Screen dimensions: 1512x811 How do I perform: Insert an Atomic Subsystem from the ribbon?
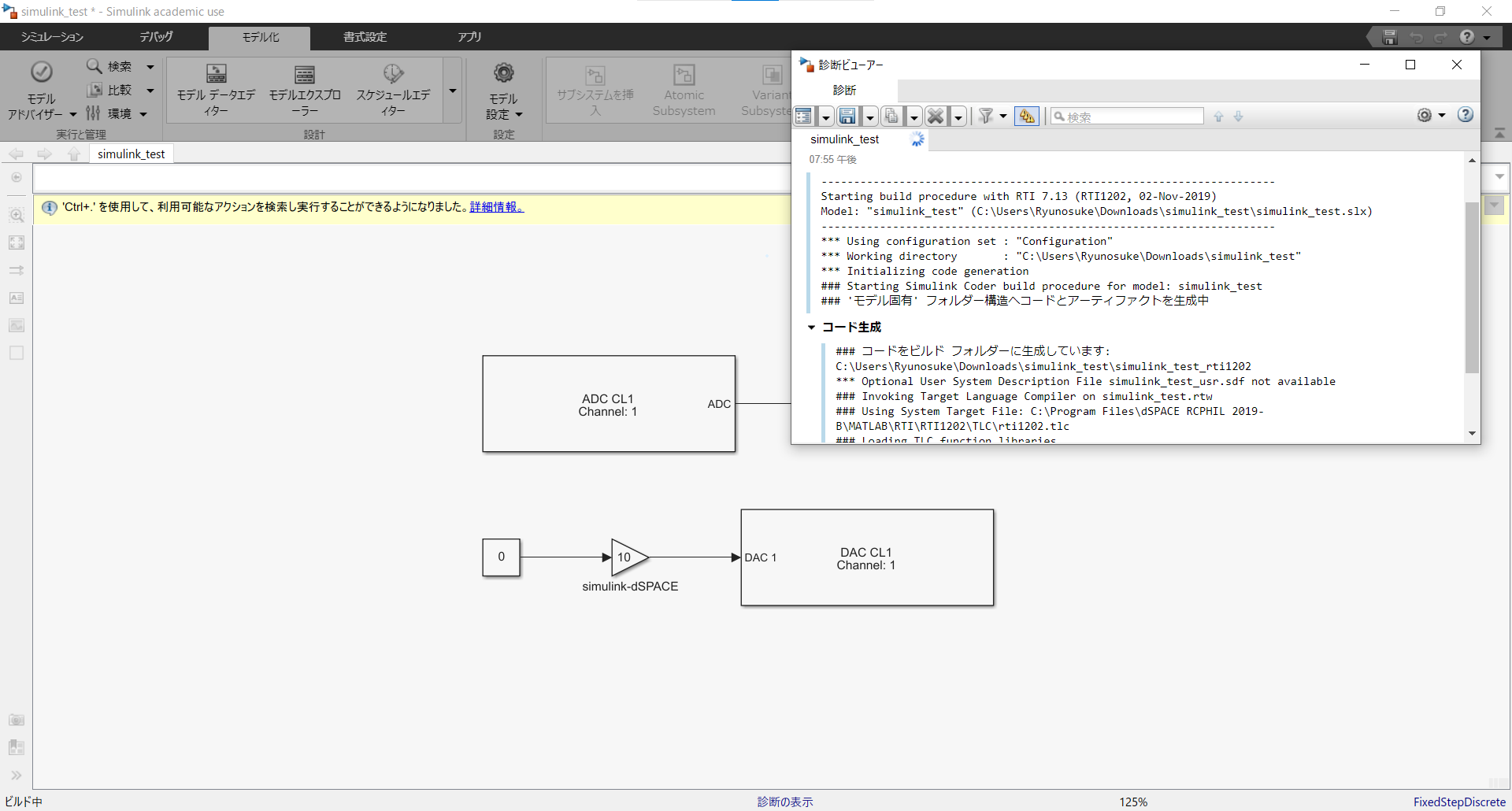pyautogui.click(x=684, y=89)
